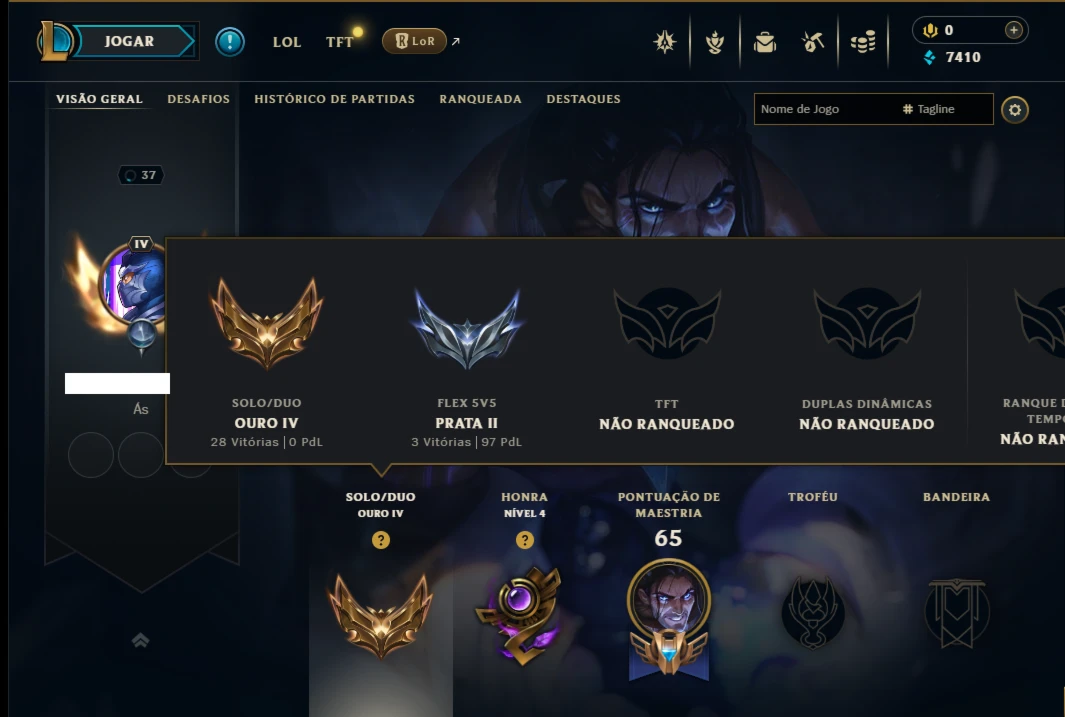1065x717 pixels.
Task: Open the notifications alert icon
Action: [230, 42]
